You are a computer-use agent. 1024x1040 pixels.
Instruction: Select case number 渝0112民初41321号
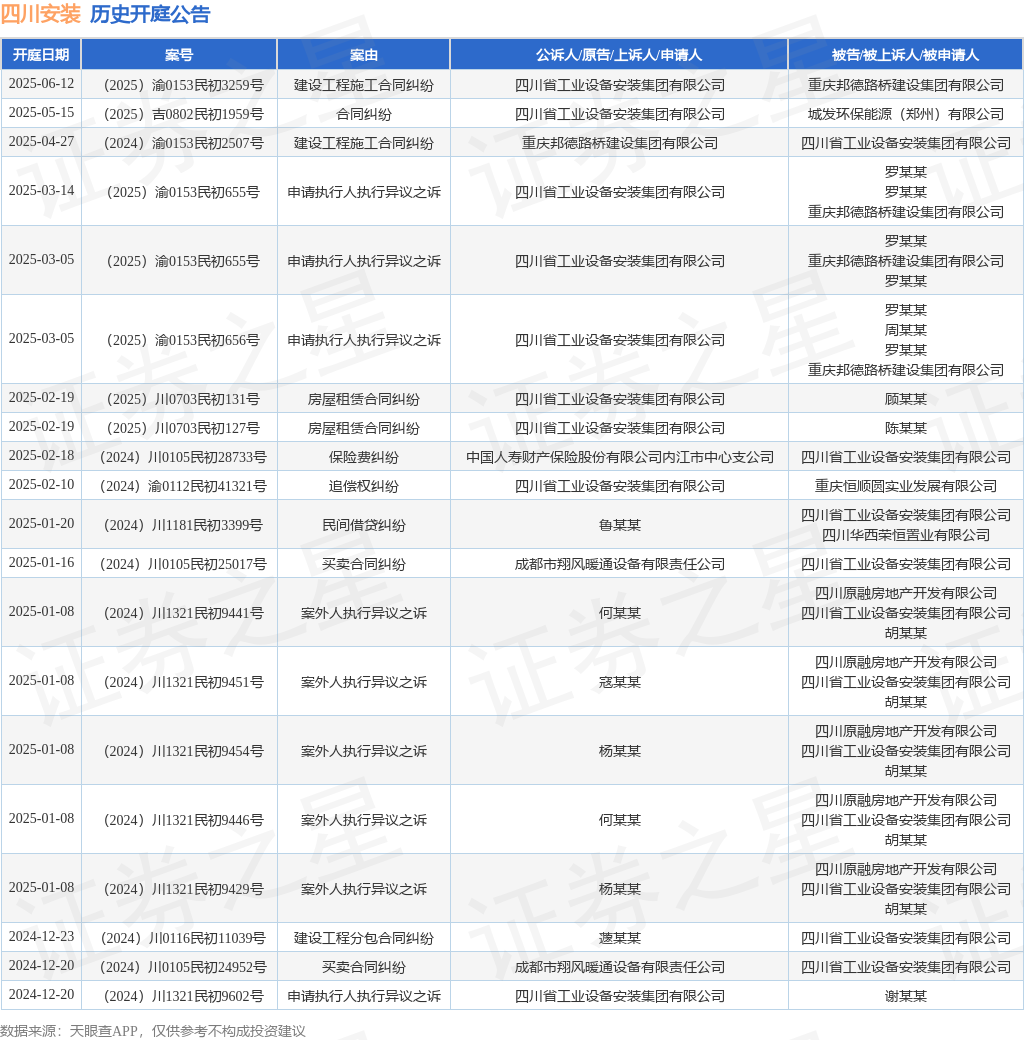coord(183,487)
